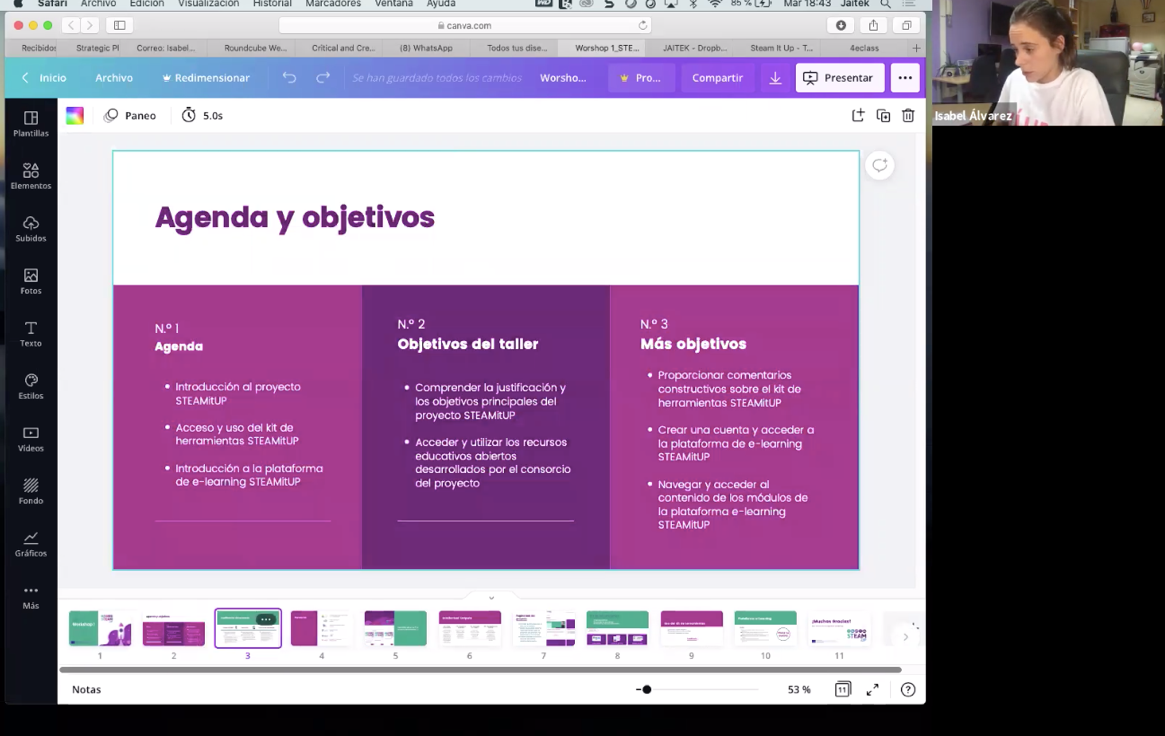
Task: Switch to the WhatsApp browser tab
Action: pyautogui.click(x=426, y=48)
